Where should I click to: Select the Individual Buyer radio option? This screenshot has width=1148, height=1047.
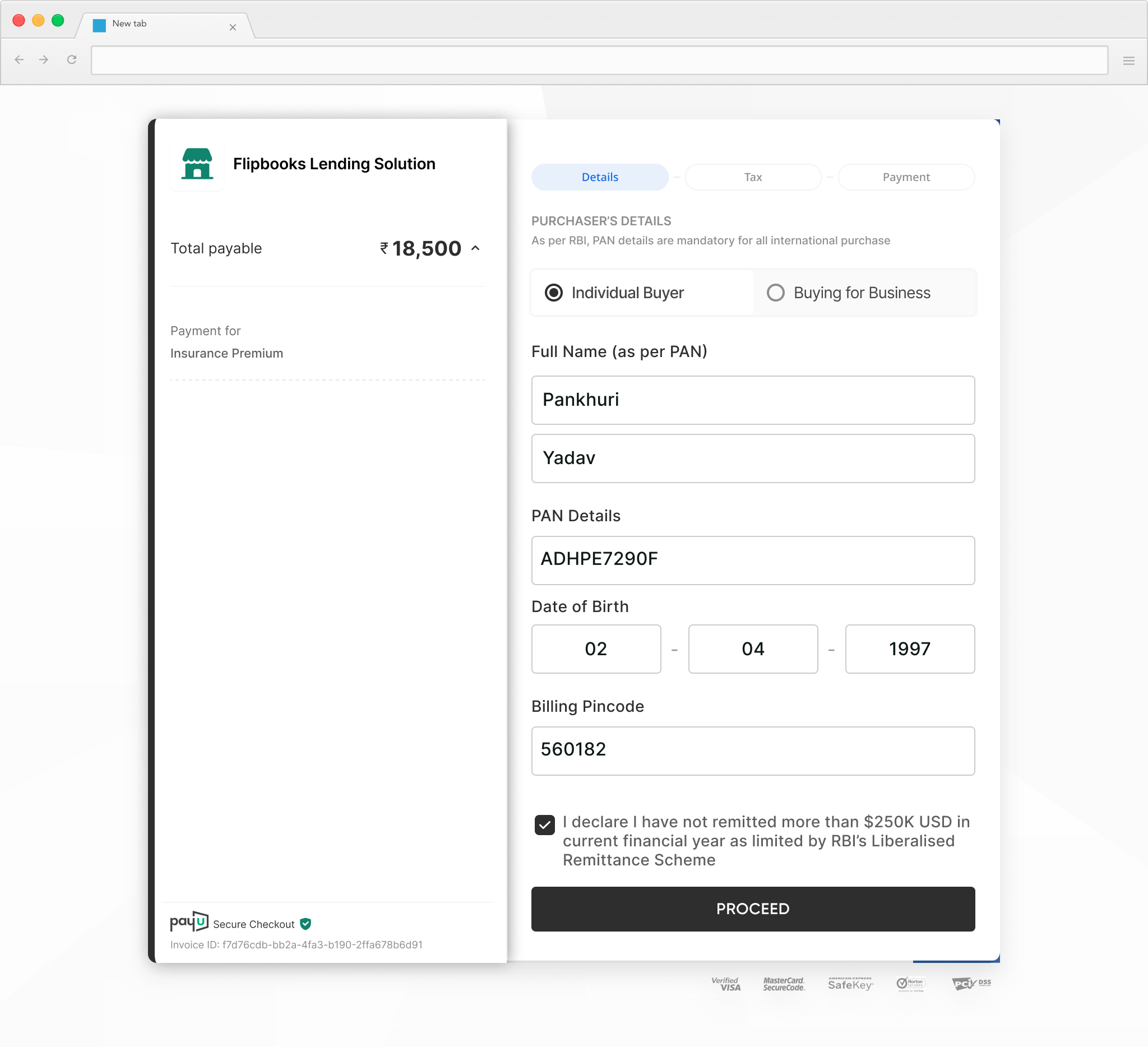tap(553, 293)
